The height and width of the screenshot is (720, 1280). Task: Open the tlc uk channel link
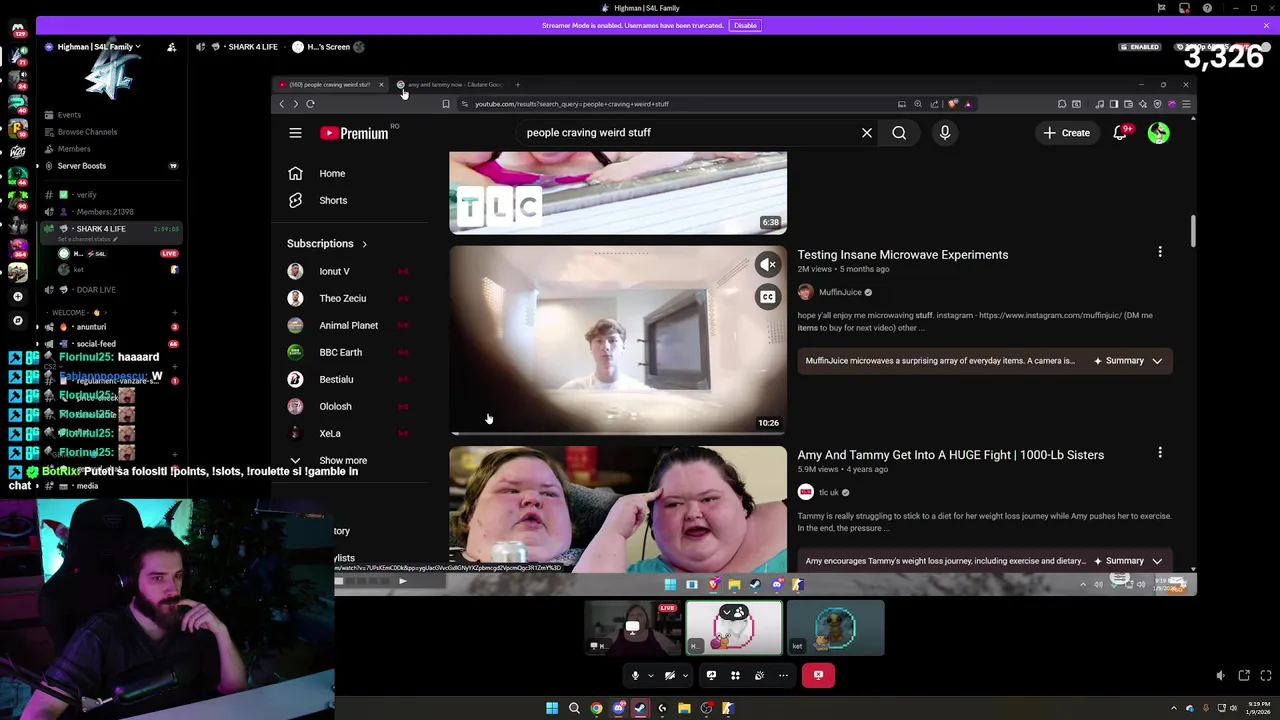tap(829, 493)
